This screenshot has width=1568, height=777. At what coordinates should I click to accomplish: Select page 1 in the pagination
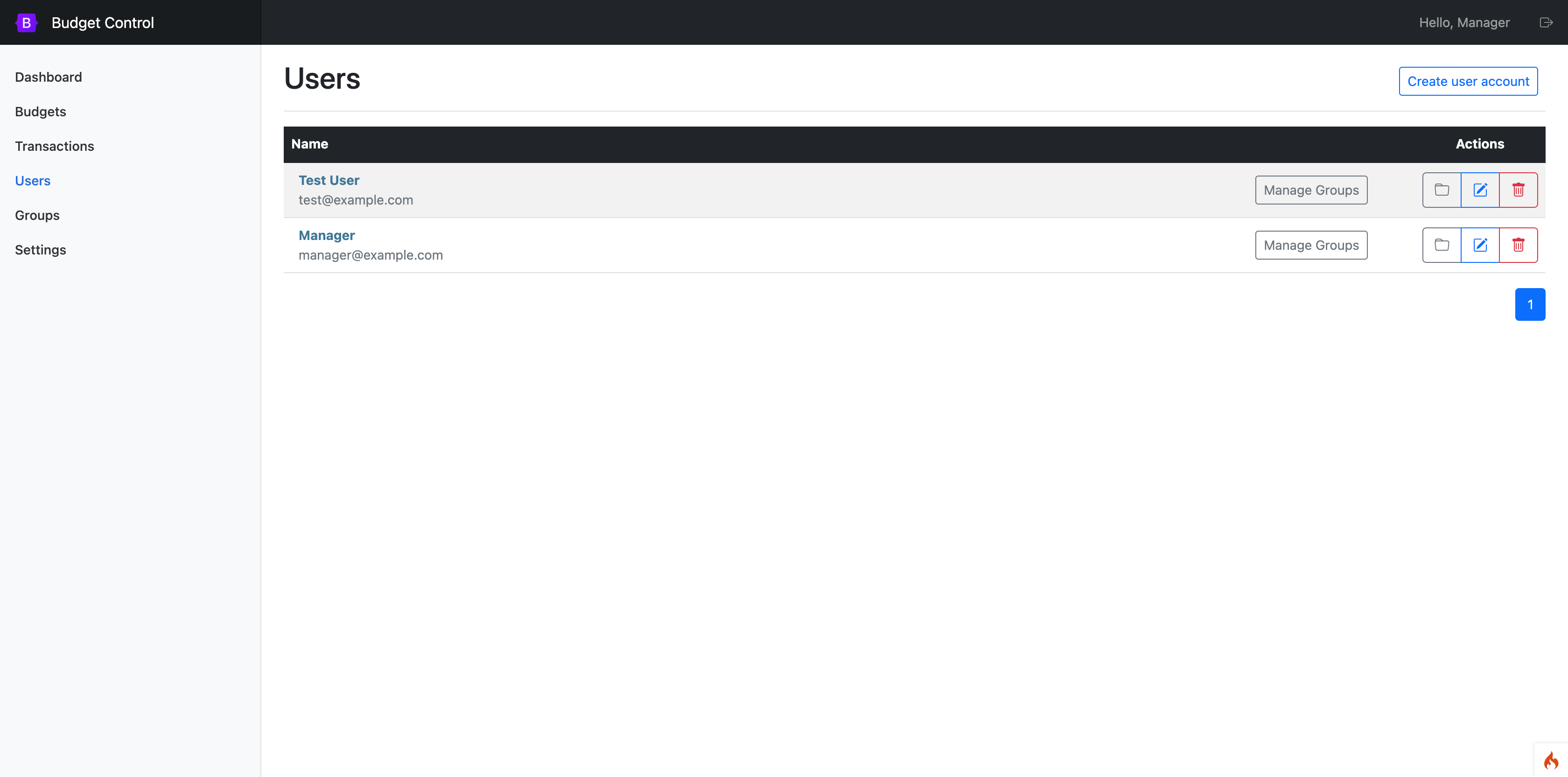(1530, 304)
